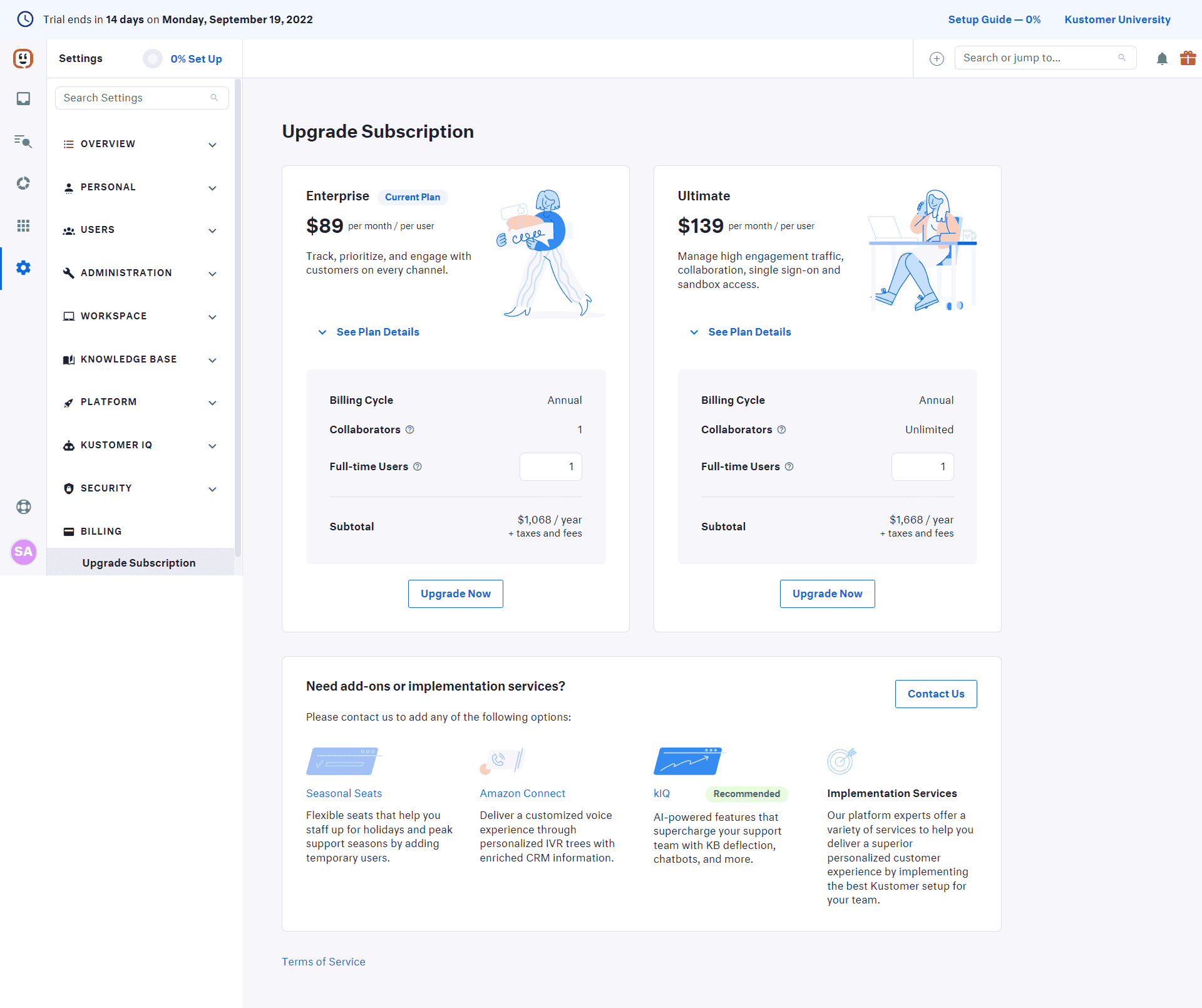Click the setup progress circle indicator
This screenshot has width=1202, height=1008.
click(x=153, y=59)
